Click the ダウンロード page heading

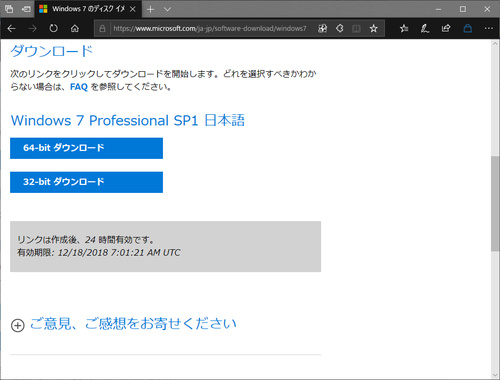[51, 51]
